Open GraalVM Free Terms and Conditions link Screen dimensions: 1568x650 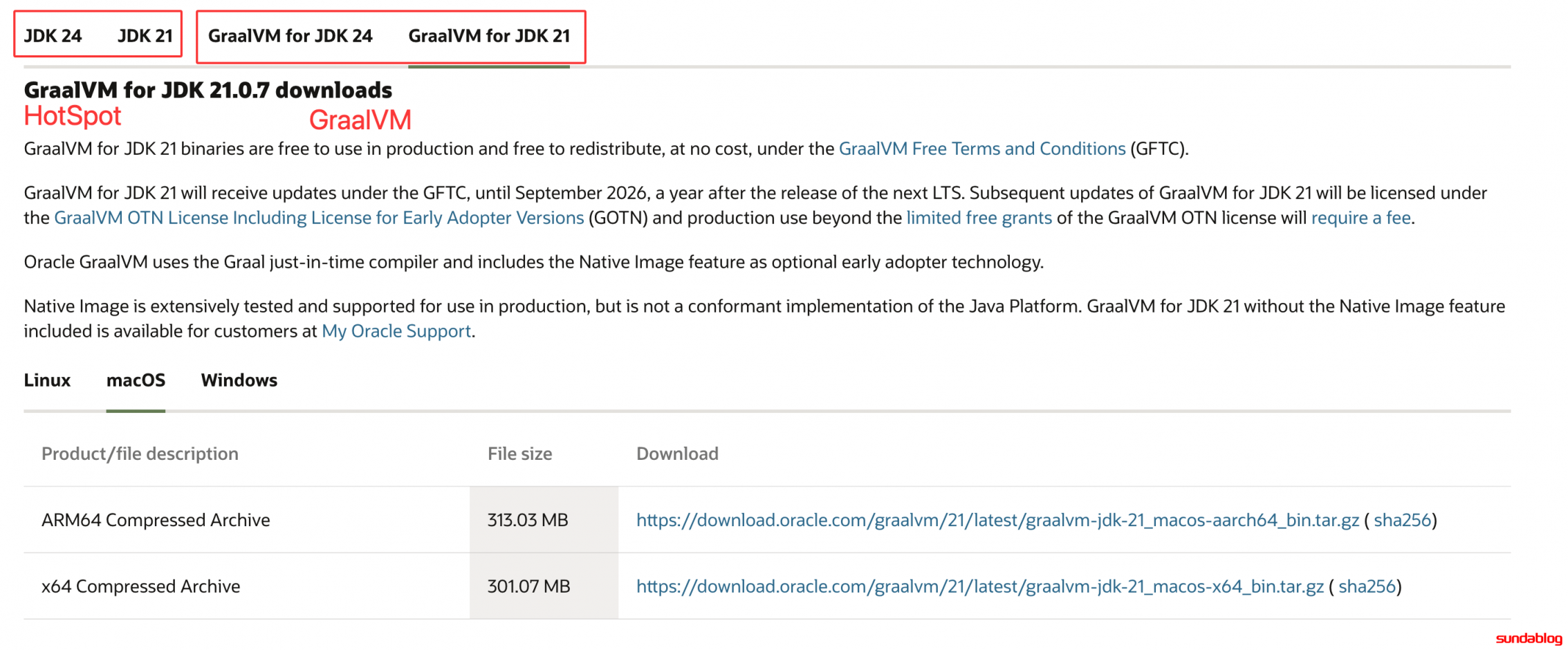click(982, 149)
